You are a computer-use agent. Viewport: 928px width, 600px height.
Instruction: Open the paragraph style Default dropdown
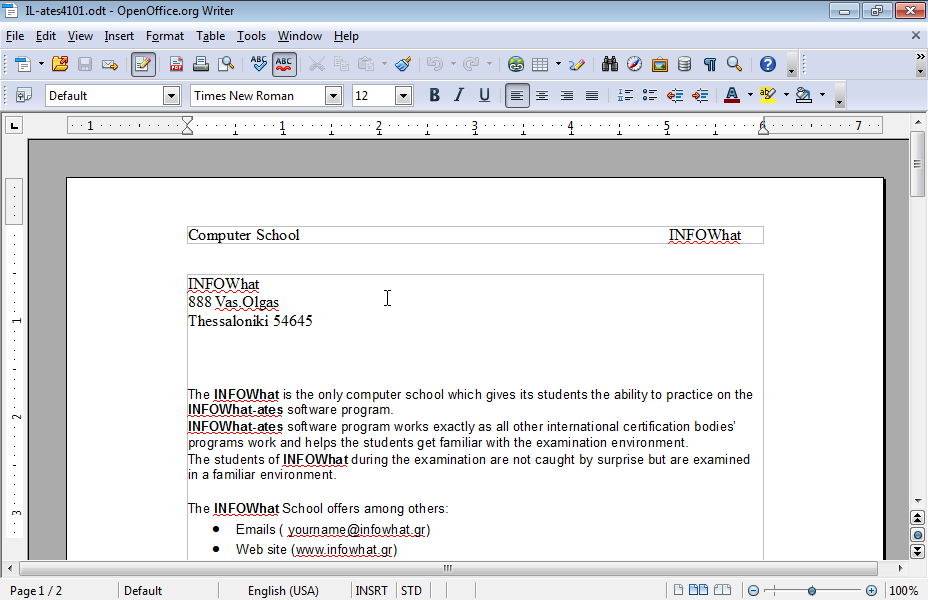171,95
